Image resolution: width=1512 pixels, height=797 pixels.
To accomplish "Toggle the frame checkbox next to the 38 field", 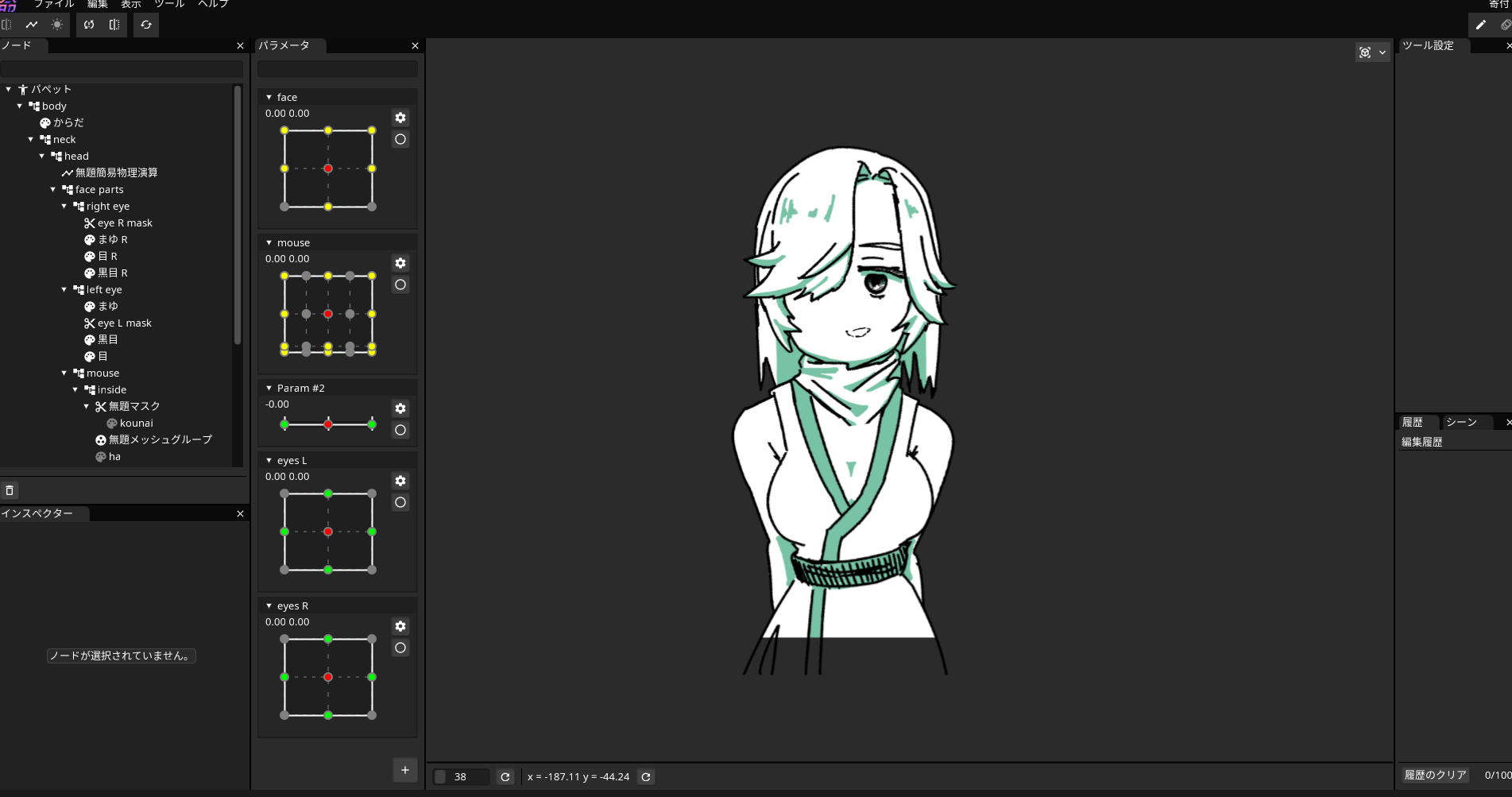I will (x=441, y=776).
